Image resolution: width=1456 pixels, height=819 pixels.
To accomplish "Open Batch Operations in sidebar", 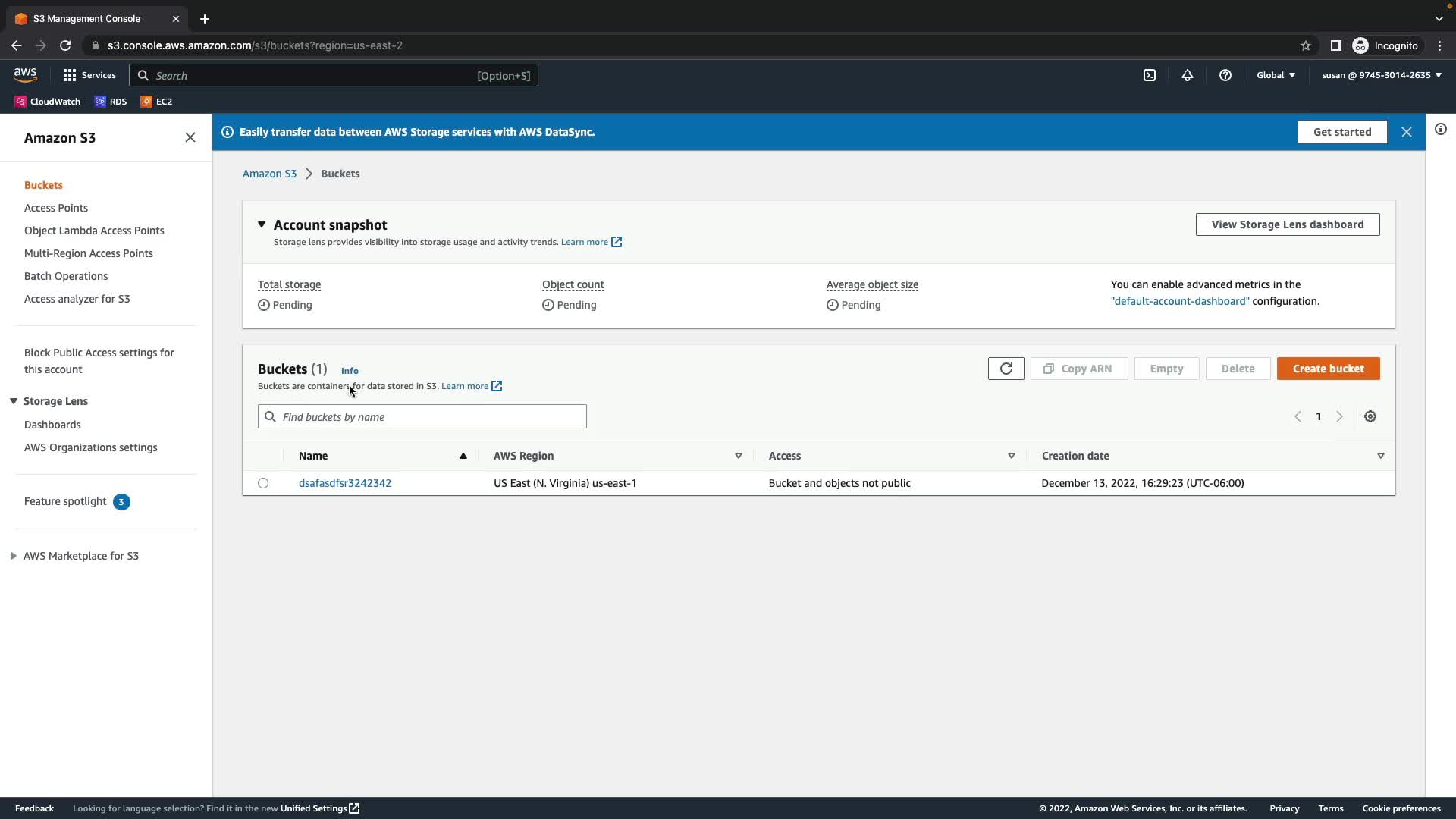I will point(66,276).
